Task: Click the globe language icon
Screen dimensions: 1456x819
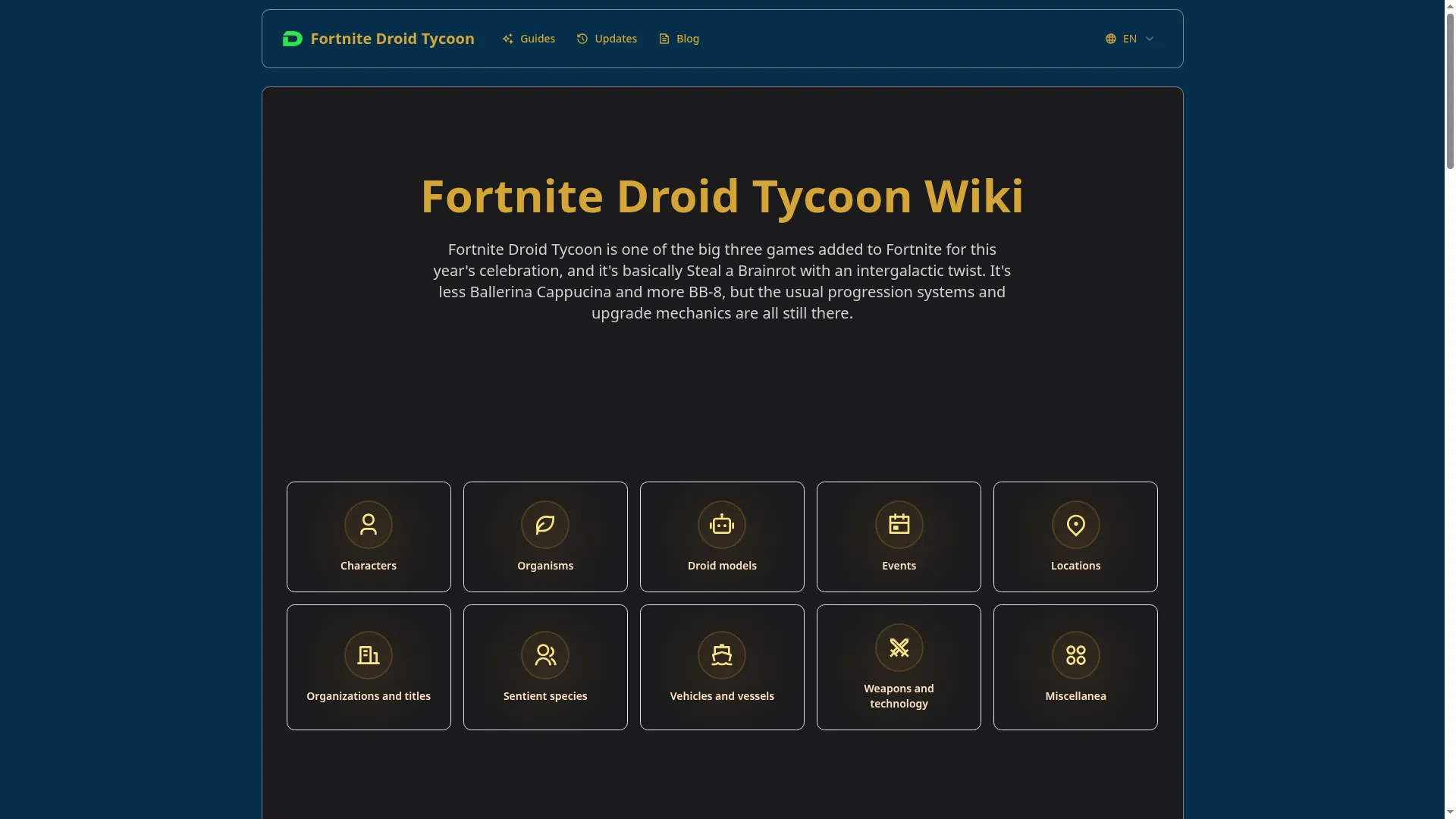Action: tap(1111, 39)
